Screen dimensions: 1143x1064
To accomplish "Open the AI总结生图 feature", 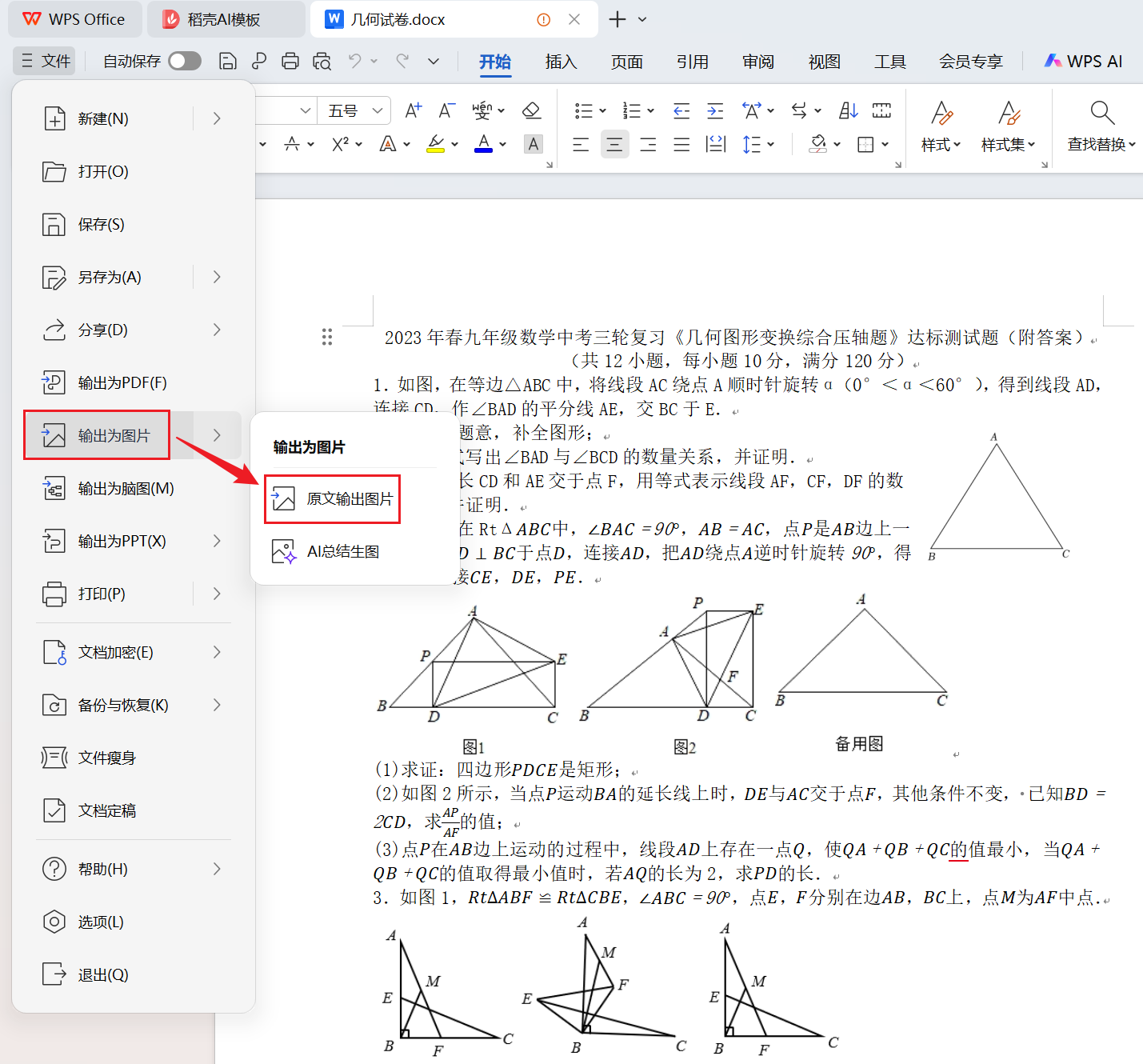I will click(343, 550).
